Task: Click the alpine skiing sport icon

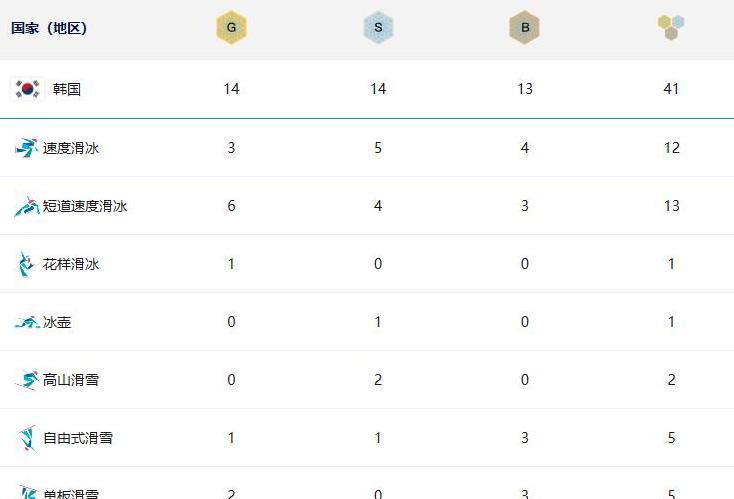Action: tap(27, 380)
